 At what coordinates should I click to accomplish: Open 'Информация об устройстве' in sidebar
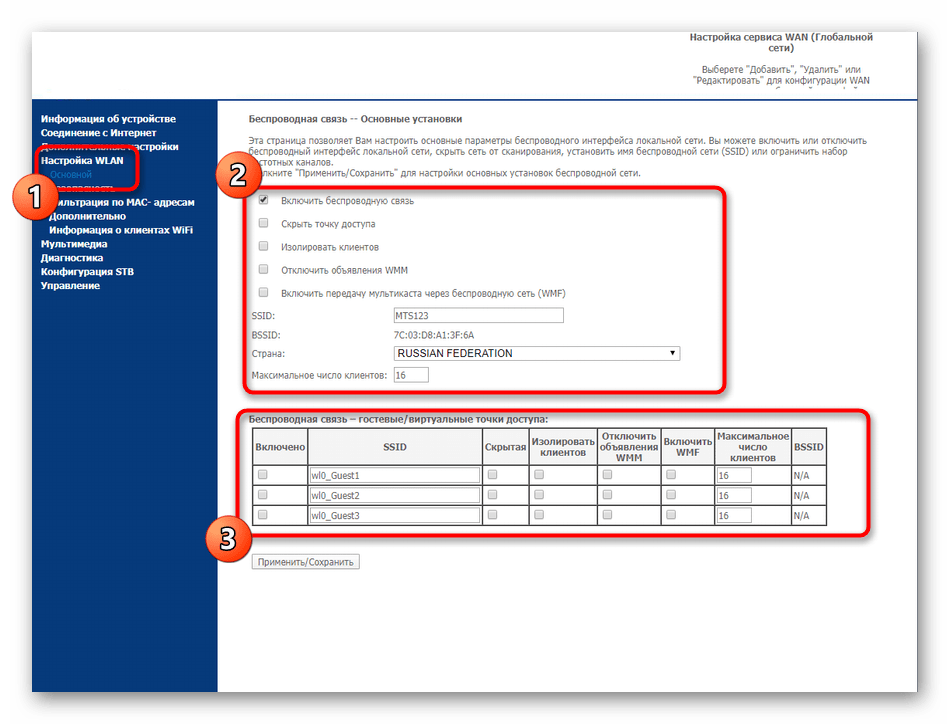pyautogui.click(x=108, y=119)
